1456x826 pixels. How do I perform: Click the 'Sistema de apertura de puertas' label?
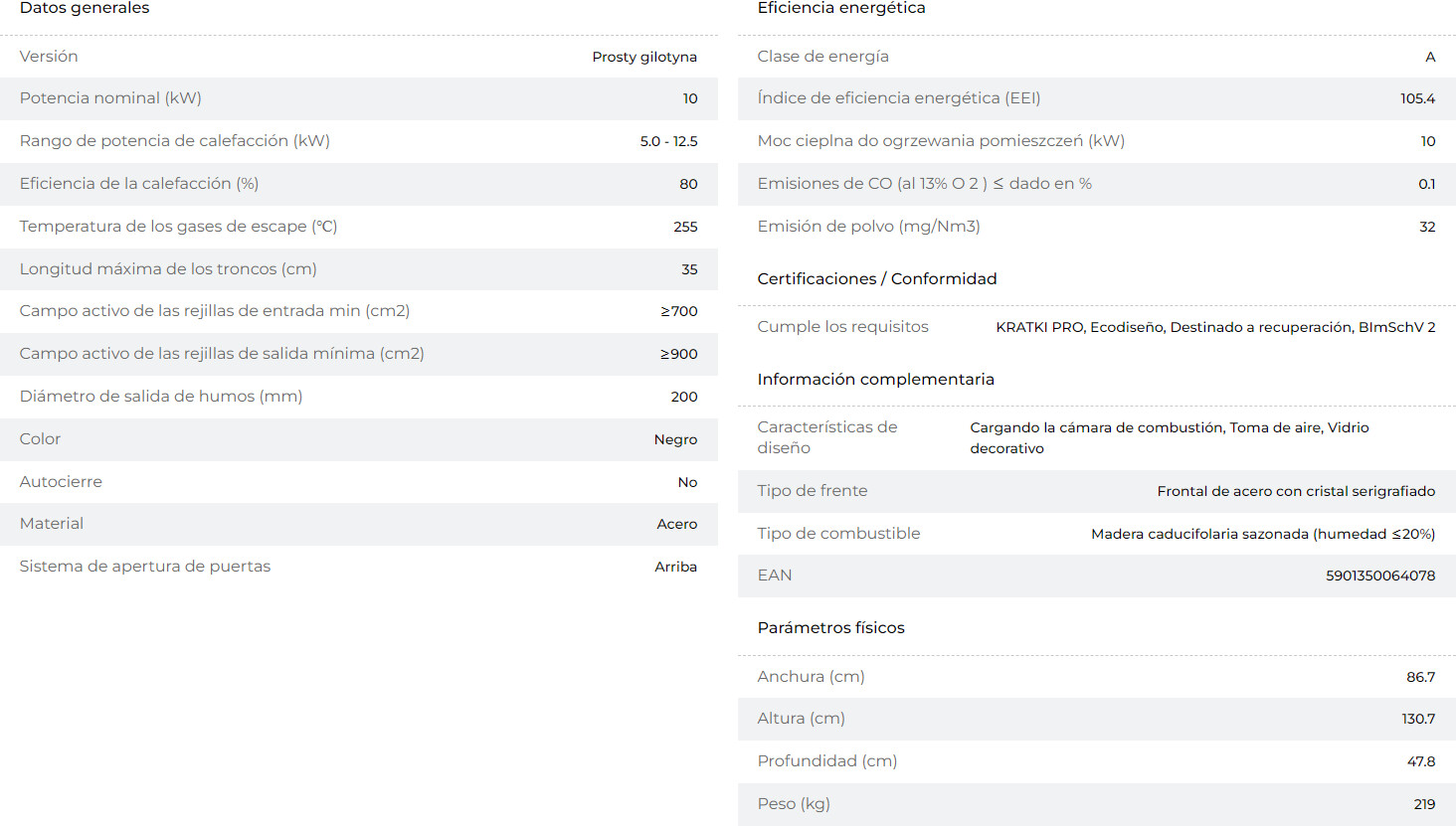pyautogui.click(x=145, y=567)
